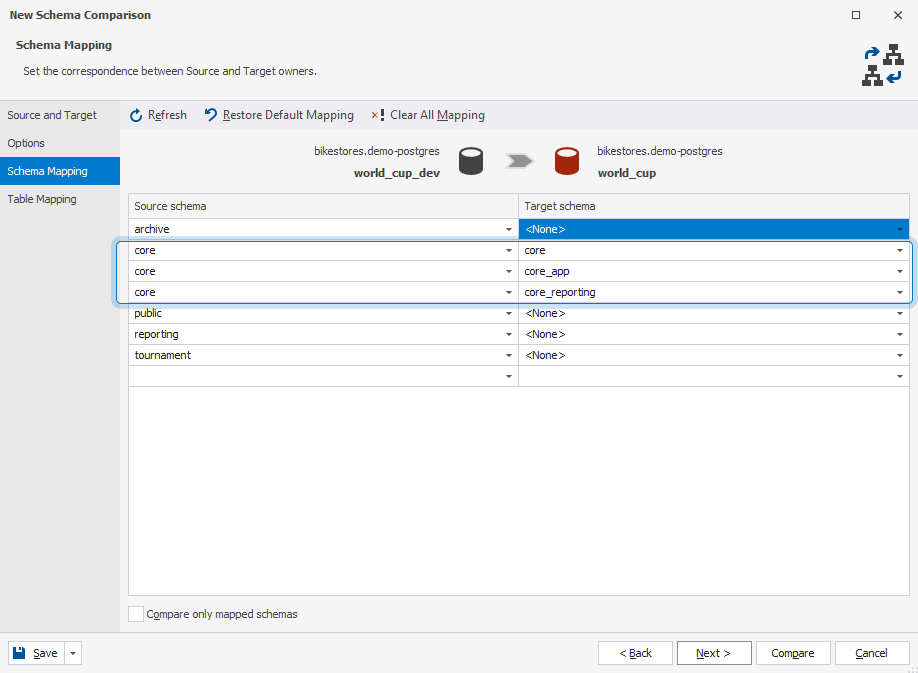Expand public source schema dropdown
The image size is (918, 673).
[509, 314]
